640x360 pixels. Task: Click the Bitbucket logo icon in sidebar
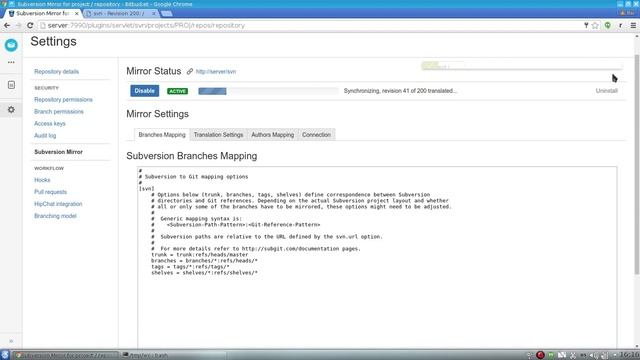[x=11, y=45]
